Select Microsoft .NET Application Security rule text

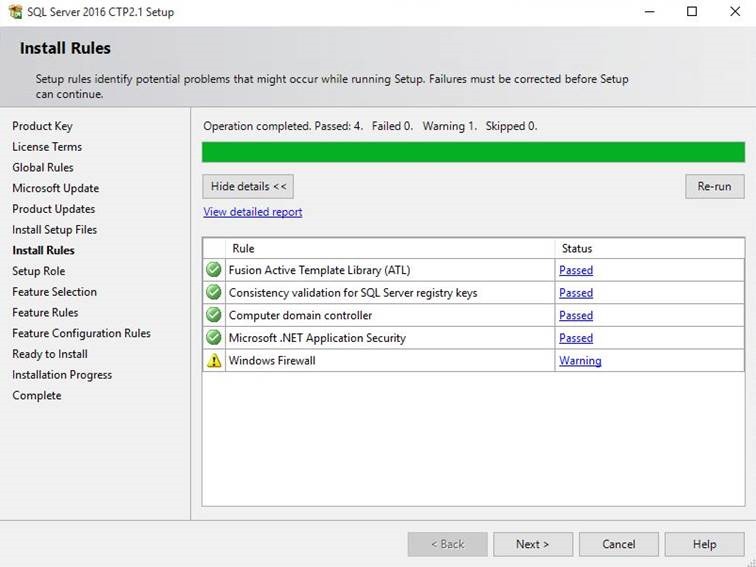click(317, 338)
